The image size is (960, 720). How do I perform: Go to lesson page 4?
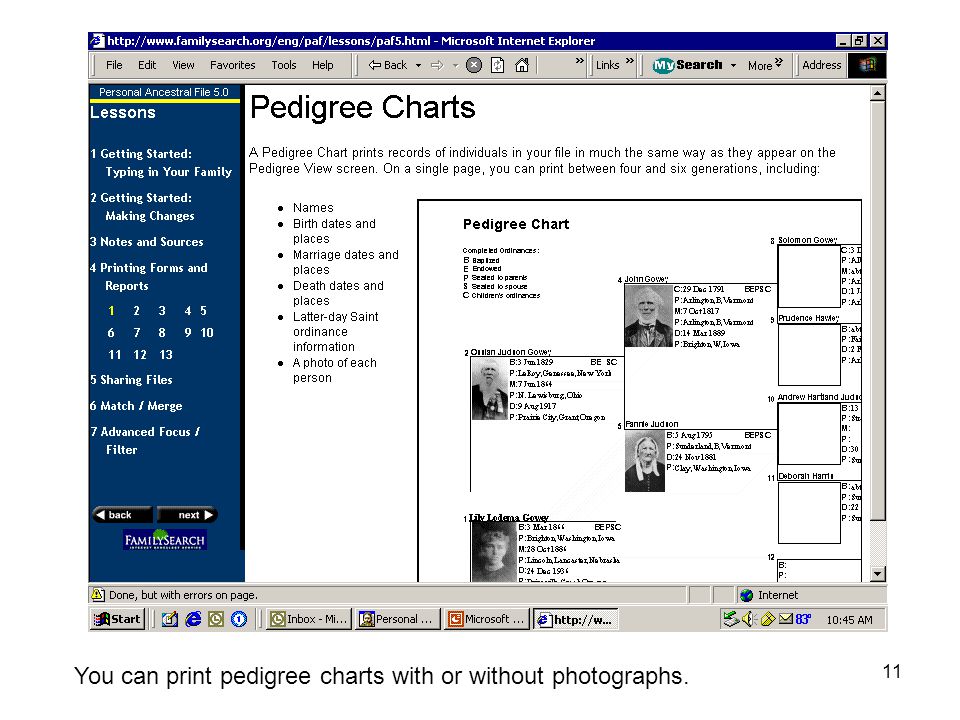coord(188,311)
